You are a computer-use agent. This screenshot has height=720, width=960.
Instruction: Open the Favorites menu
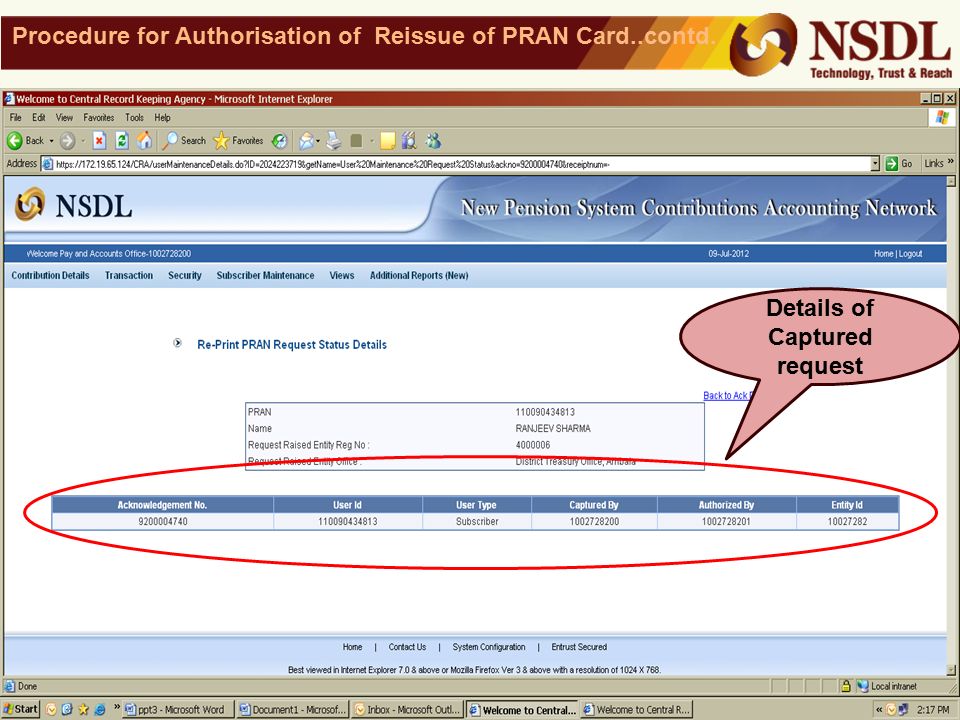pyautogui.click(x=99, y=118)
